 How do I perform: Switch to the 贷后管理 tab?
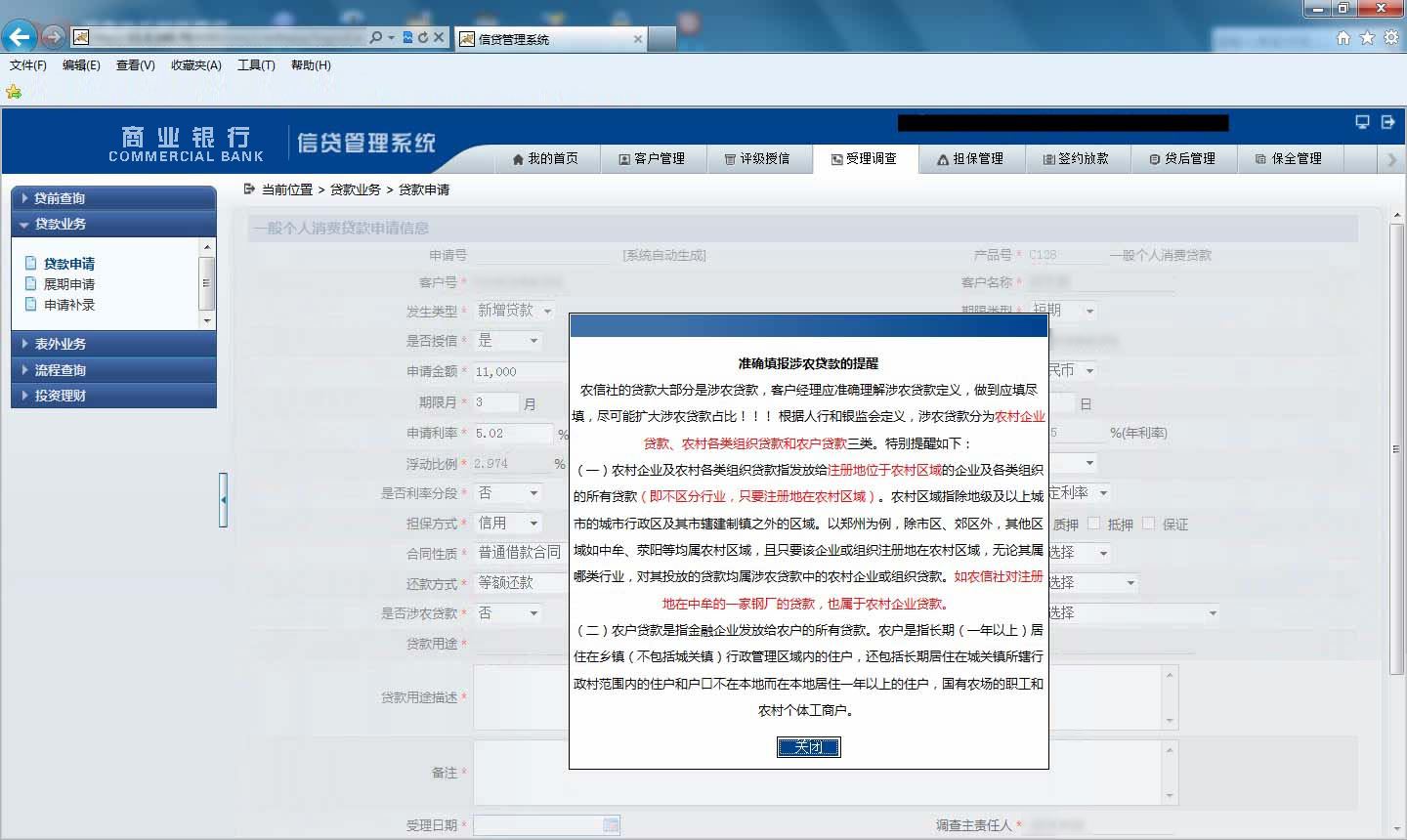click(x=1182, y=158)
